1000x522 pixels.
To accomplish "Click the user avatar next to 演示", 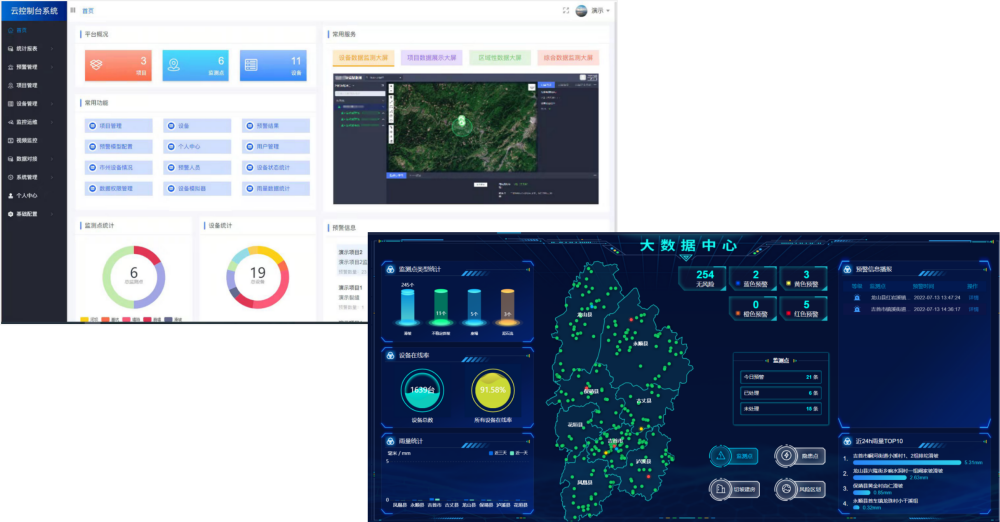I will pyautogui.click(x=581, y=11).
